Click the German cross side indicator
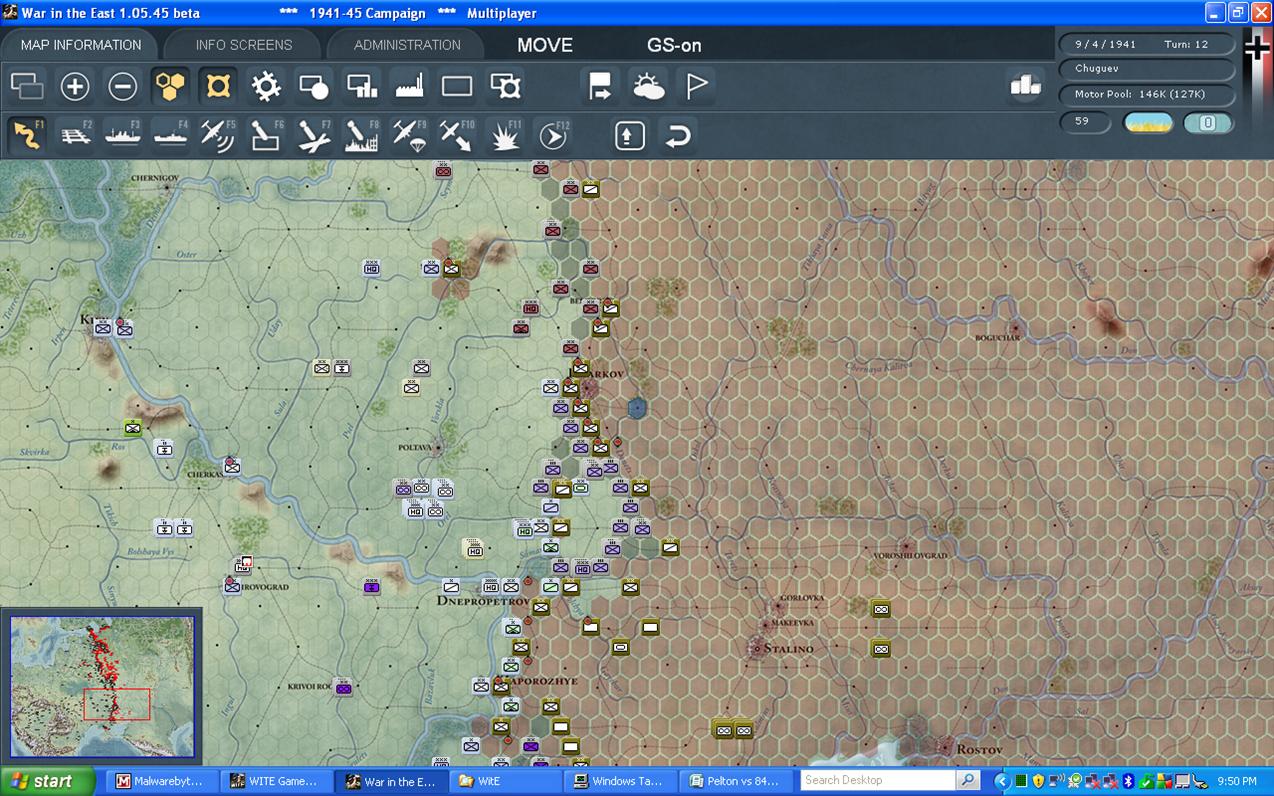 click(x=1257, y=48)
